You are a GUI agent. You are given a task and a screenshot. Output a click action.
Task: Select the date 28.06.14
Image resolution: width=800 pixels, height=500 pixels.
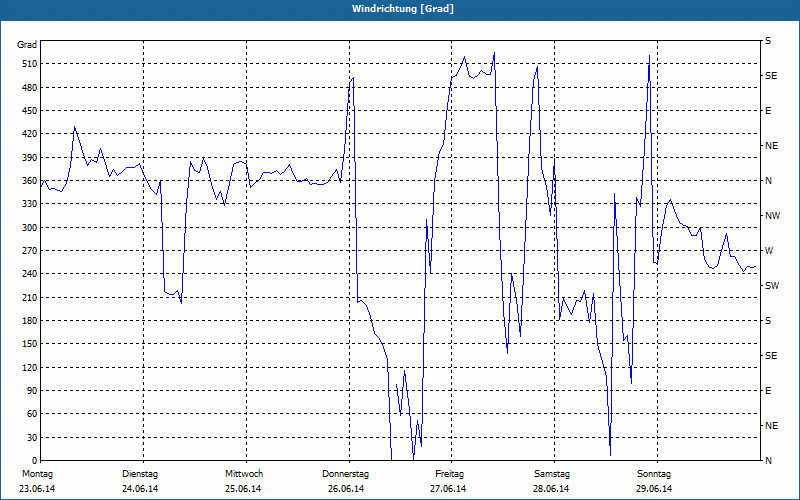(x=551, y=489)
